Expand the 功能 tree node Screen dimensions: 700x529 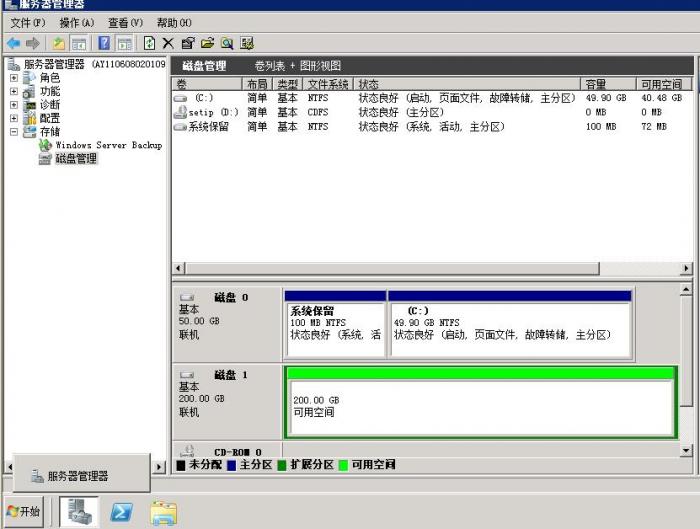click(14, 91)
